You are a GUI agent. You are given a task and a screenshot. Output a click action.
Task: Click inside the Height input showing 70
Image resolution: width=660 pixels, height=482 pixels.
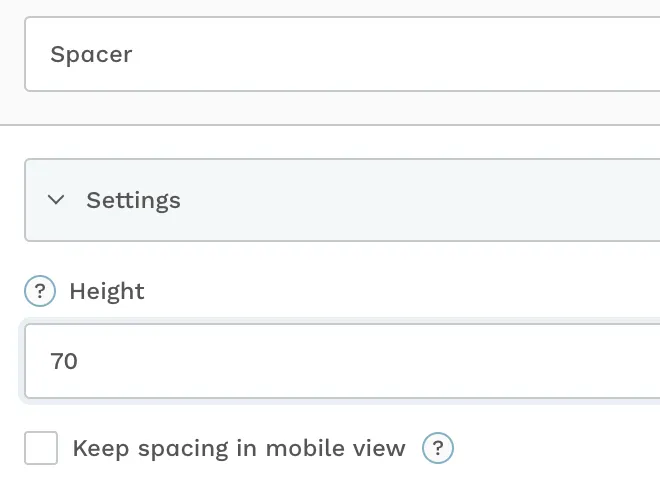point(342,361)
